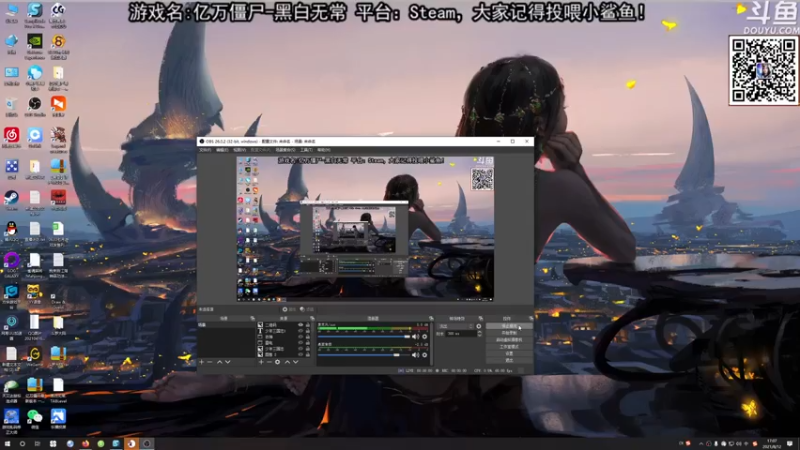Remove selected source with the minus icon

tap(269, 362)
